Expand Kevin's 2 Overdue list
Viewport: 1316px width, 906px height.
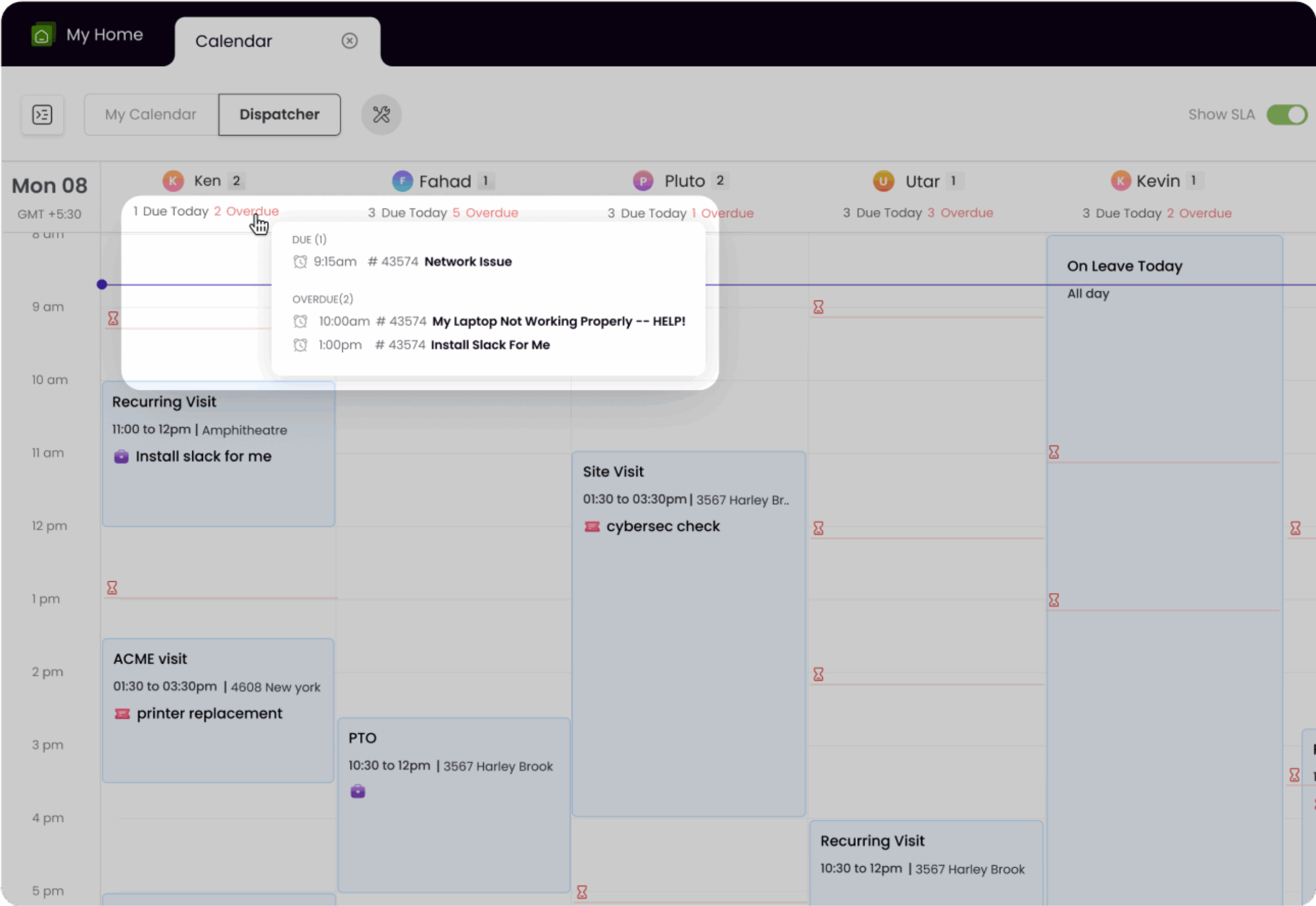[x=1199, y=213]
